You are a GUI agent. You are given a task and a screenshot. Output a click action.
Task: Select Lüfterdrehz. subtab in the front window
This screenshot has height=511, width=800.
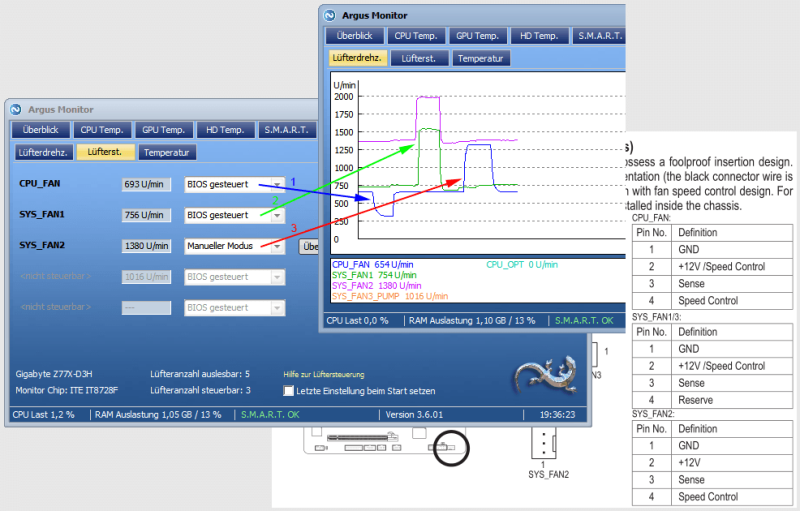358,58
